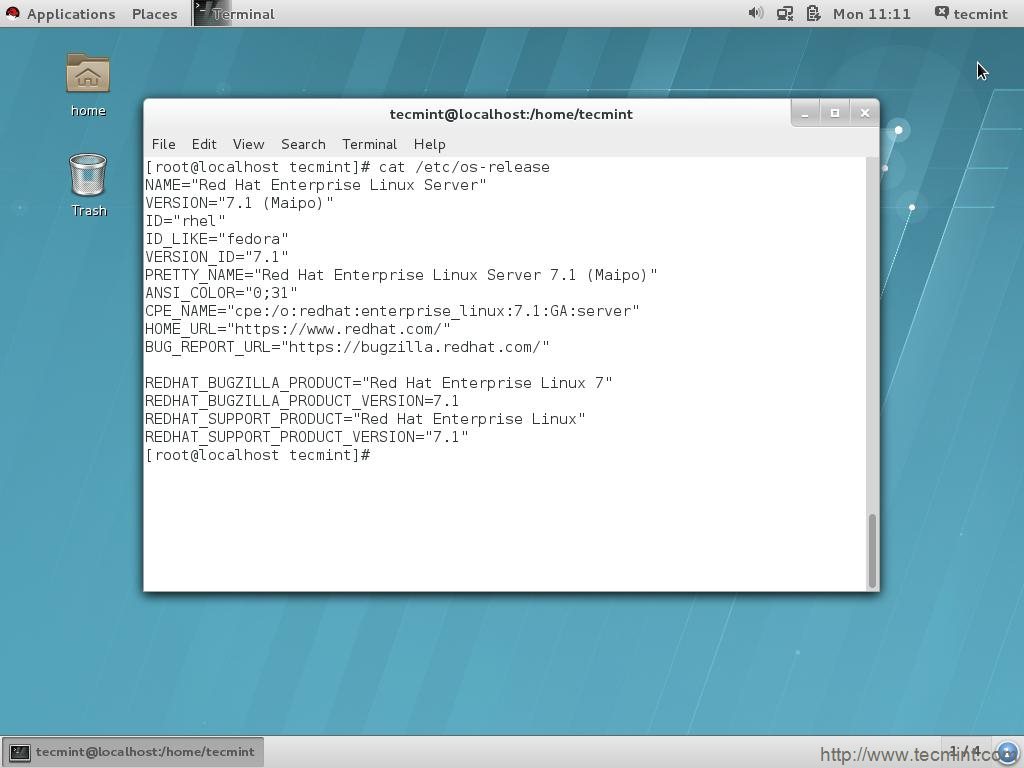Click the battery power icon in the top panel
This screenshot has height=768, width=1024.
813,13
